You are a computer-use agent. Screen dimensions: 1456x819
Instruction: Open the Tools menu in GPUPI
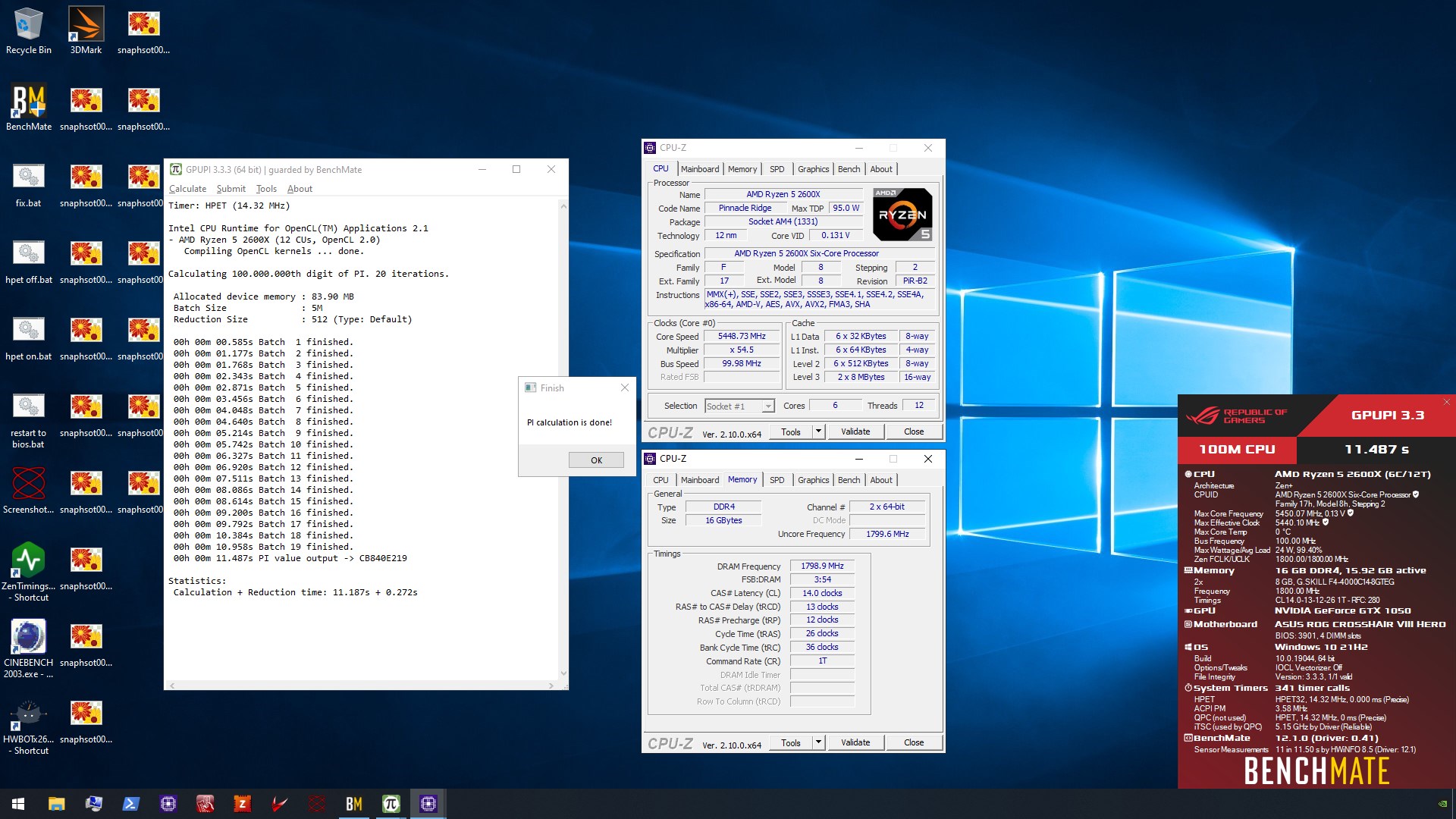(x=266, y=189)
